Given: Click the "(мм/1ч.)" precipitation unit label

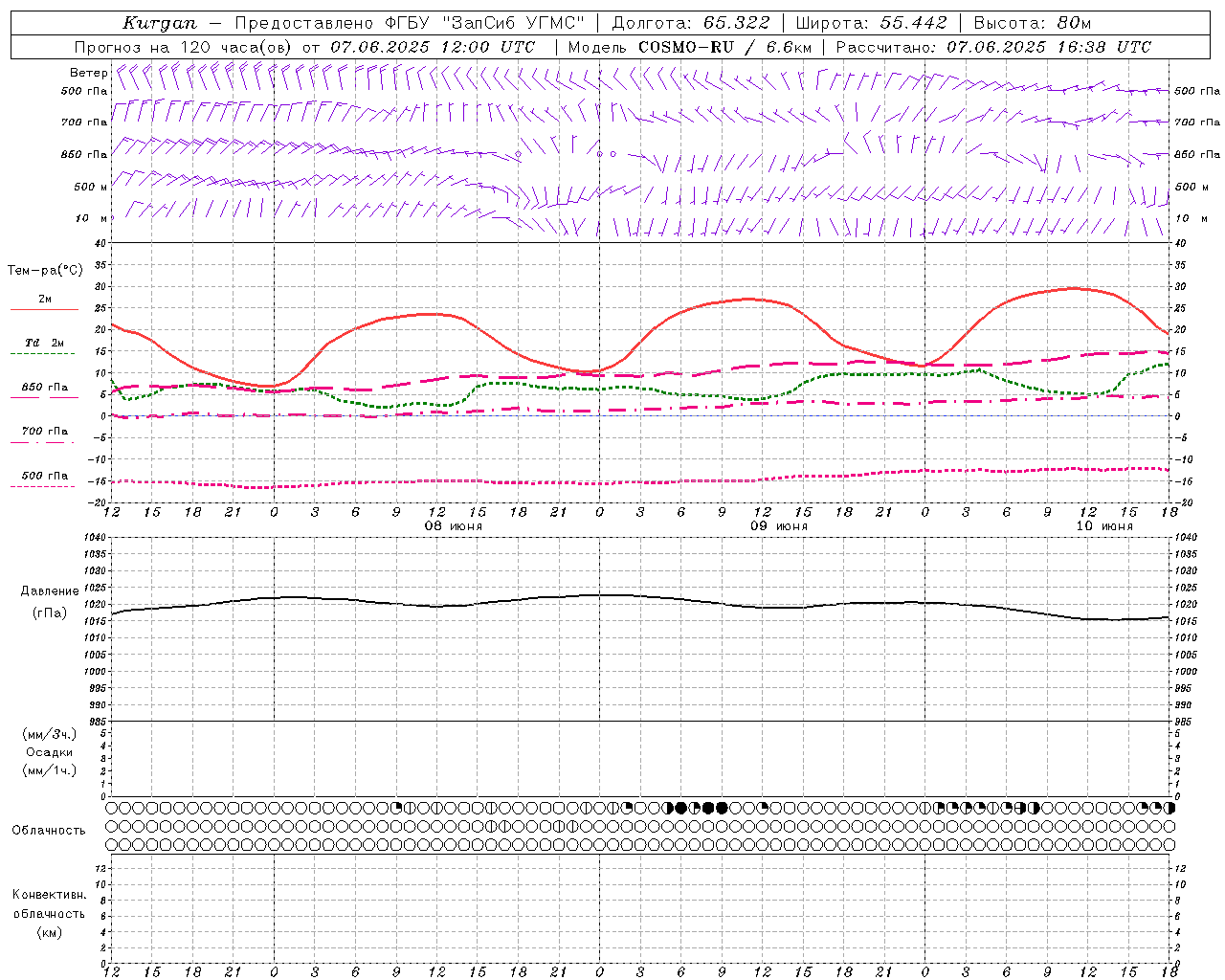Looking at the screenshot, I should (49, 770).
